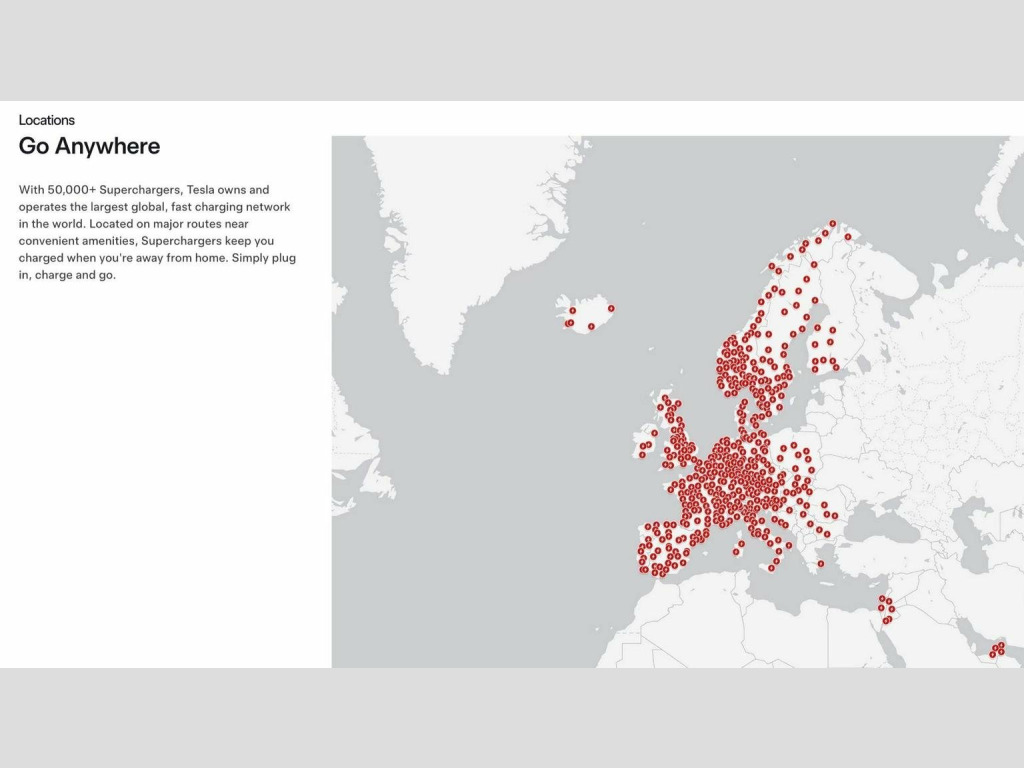Select the easternmost Supercharger pin in Iceland
1024x768 pixels.
click(611, 308)
